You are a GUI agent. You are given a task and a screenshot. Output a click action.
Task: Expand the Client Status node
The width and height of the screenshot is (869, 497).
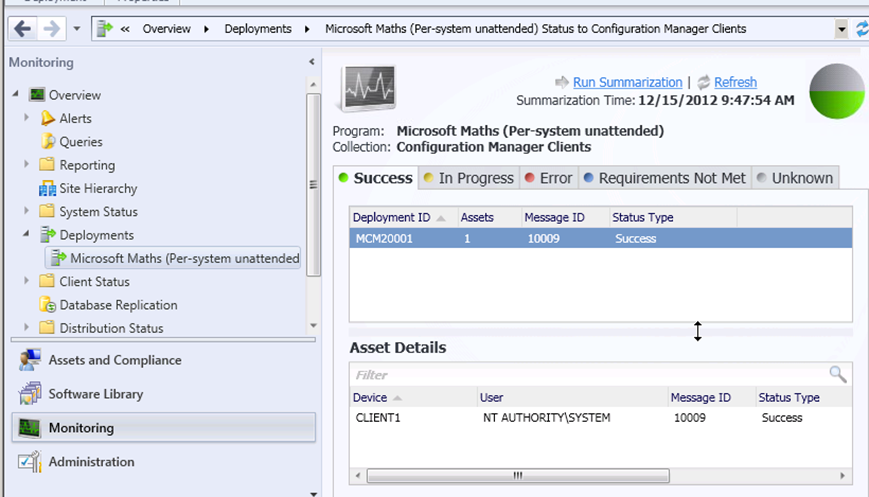pos(26,280)
